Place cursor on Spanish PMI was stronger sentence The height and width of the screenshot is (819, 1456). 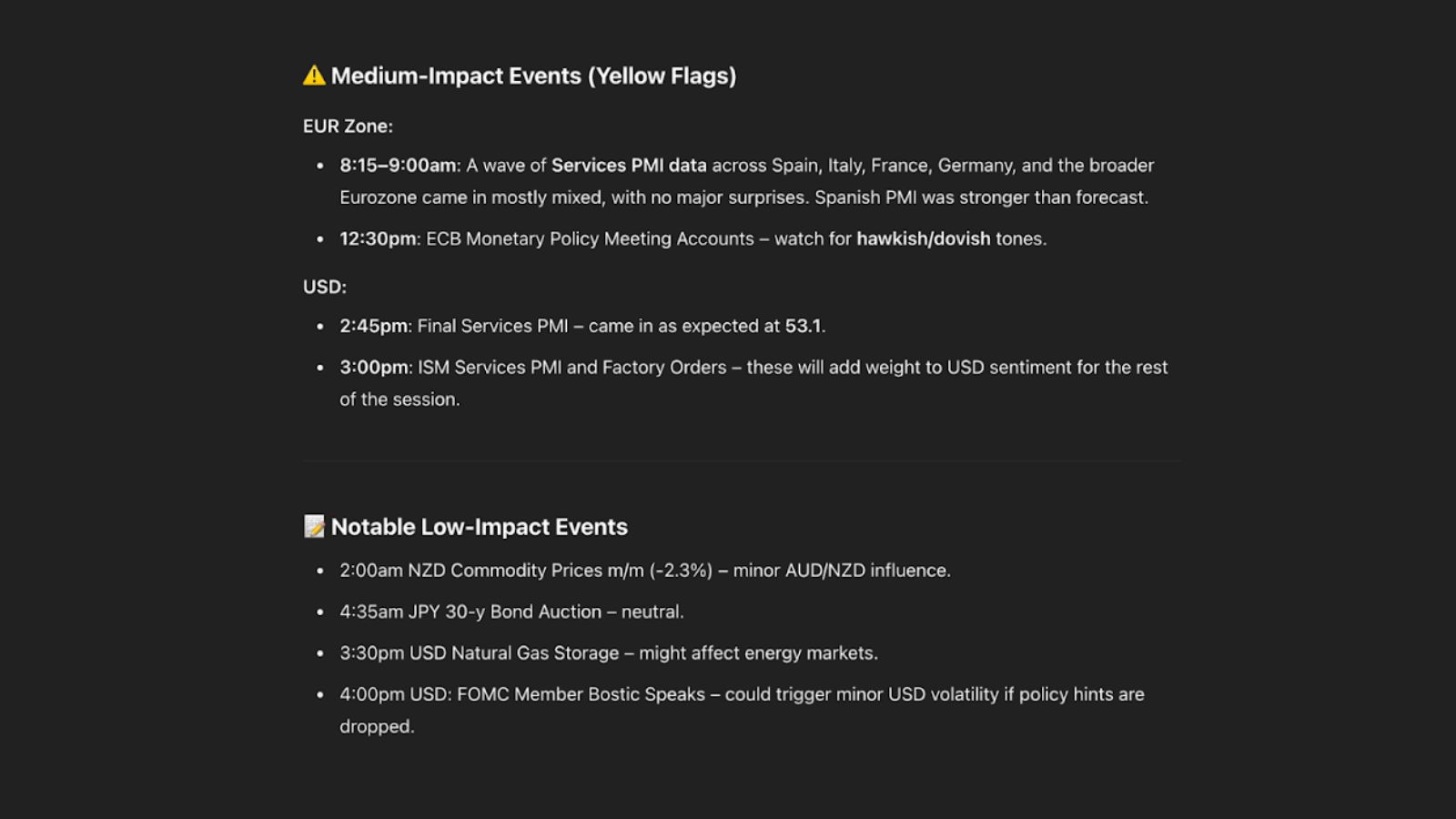point(981,197)
